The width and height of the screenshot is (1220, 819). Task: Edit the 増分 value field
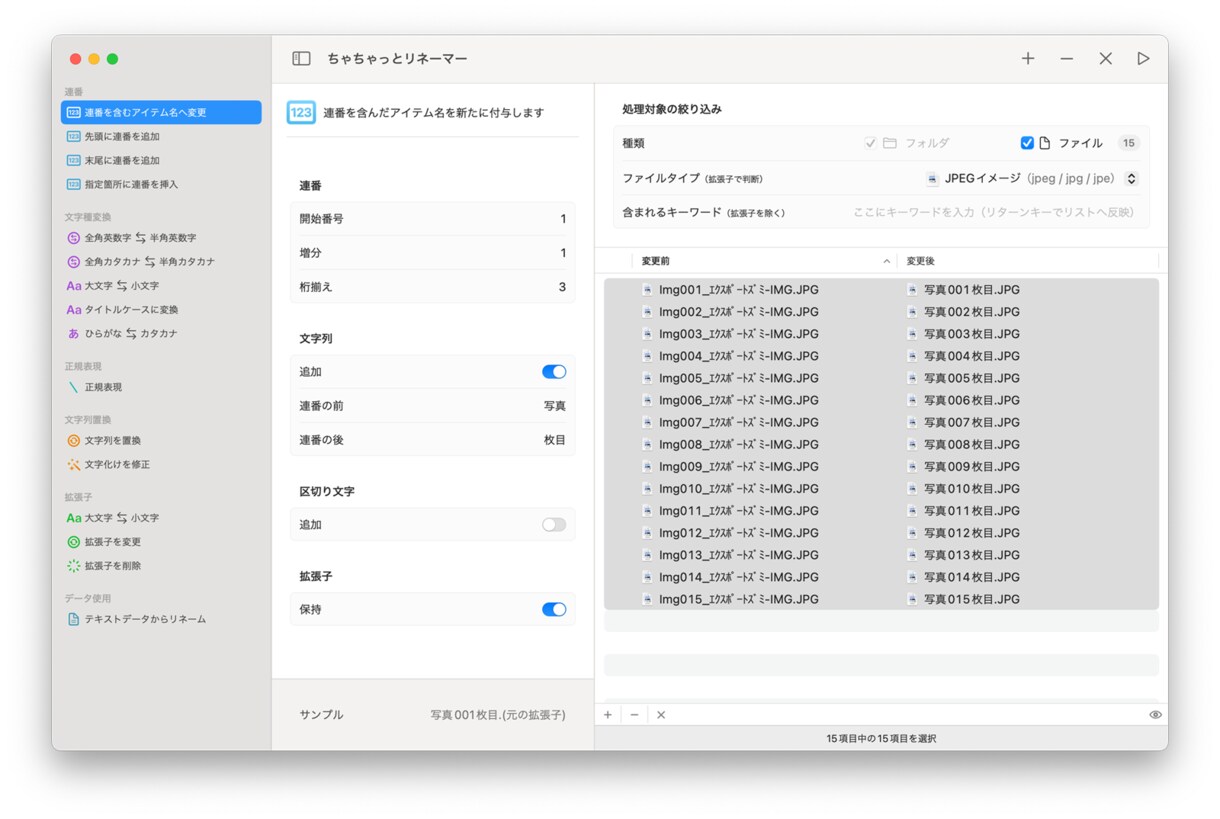(x=563, y=253)
